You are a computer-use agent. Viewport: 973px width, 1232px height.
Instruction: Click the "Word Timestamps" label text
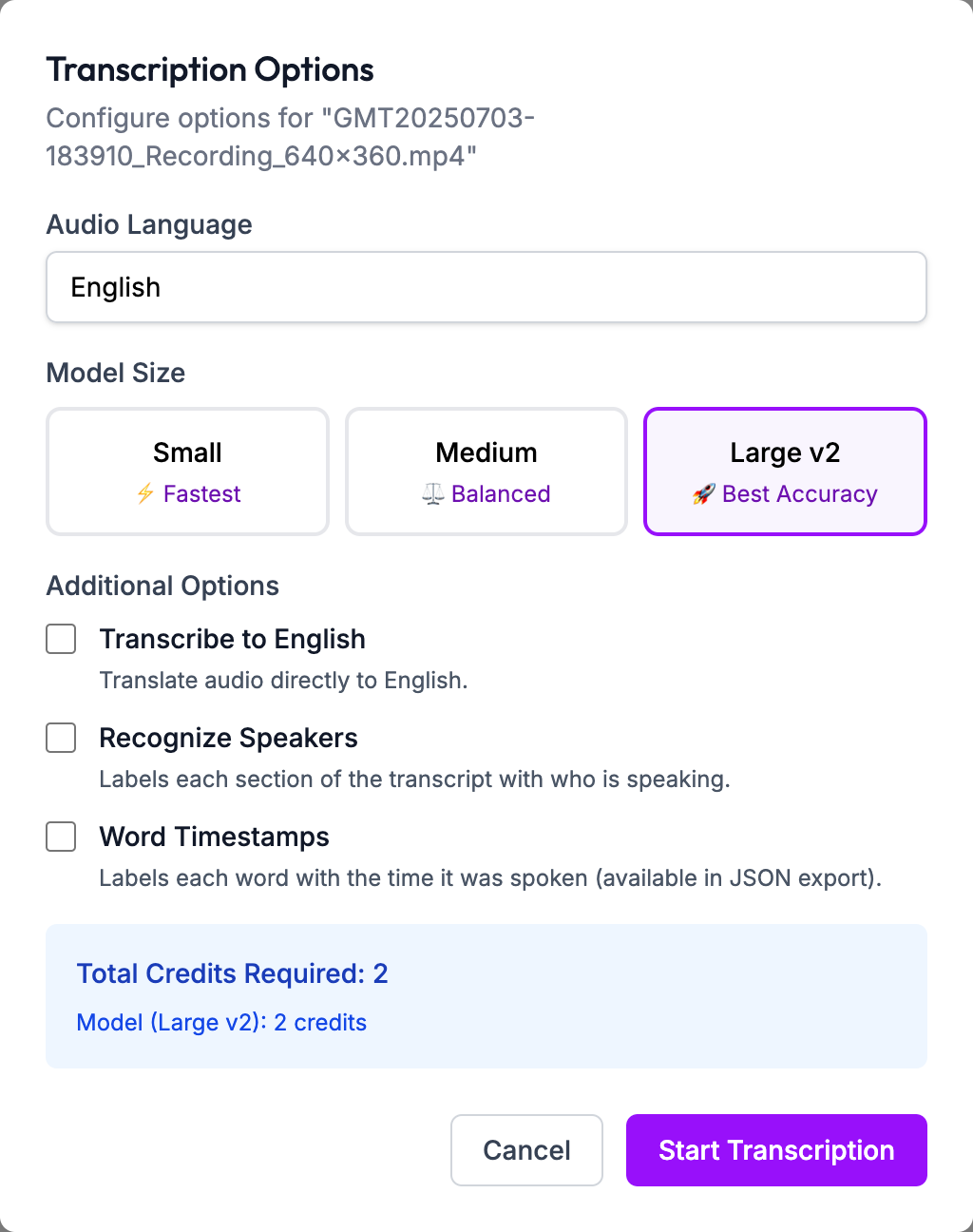pos(215,837)
